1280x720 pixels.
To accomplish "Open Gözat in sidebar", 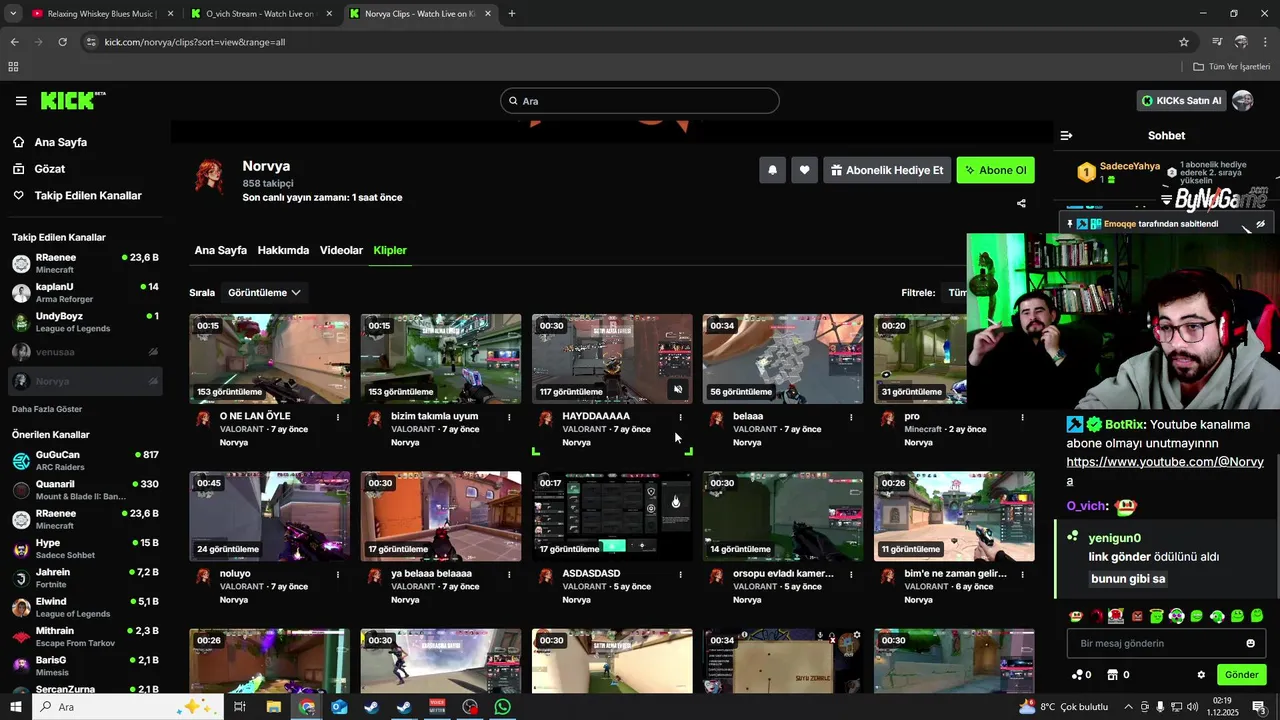I will point(50,169).
